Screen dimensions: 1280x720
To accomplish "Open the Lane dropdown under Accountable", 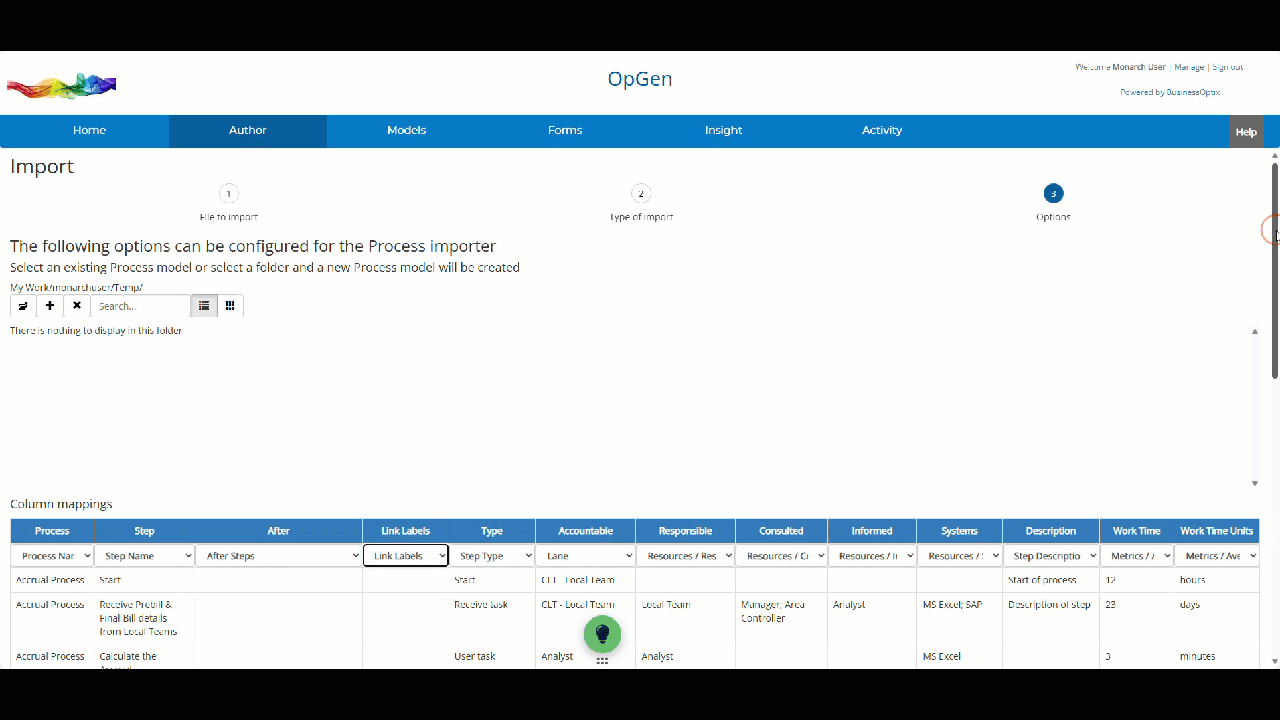I will [x=585, y=556].
